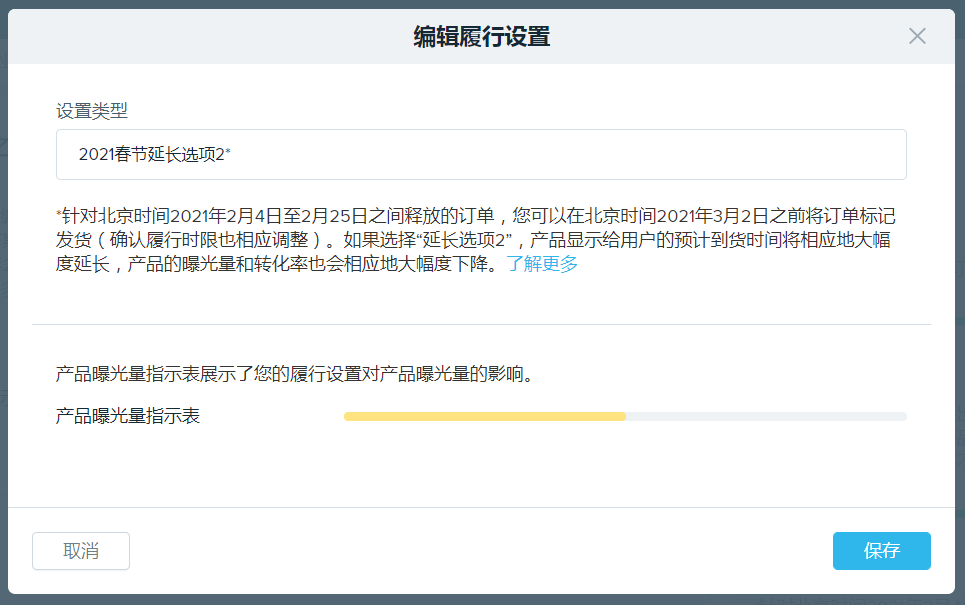The width and height of the screenshot is (965, 605).
Task: Cancel the dialog using 取消
Action: click(80, 551)
